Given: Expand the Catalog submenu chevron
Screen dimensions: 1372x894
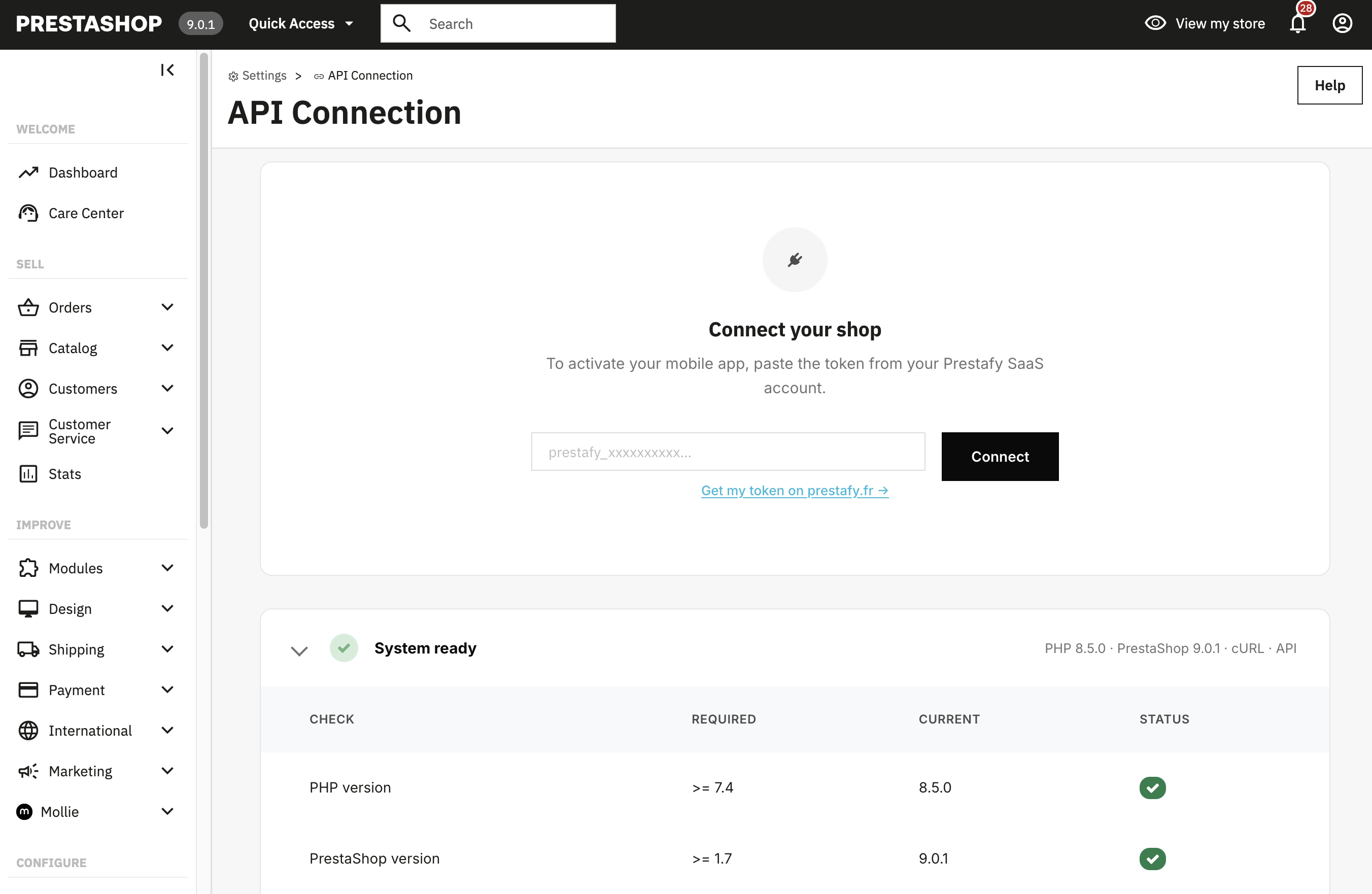Looking at the screenshot, I should pos(167,348).
